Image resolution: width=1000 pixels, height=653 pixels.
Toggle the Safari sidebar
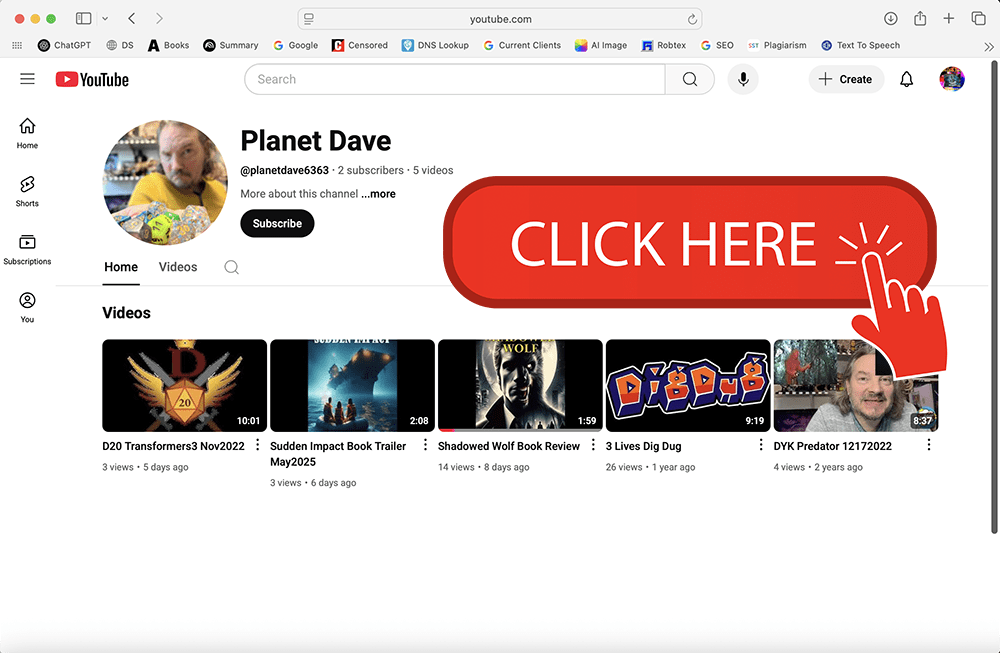pos(84,18)
